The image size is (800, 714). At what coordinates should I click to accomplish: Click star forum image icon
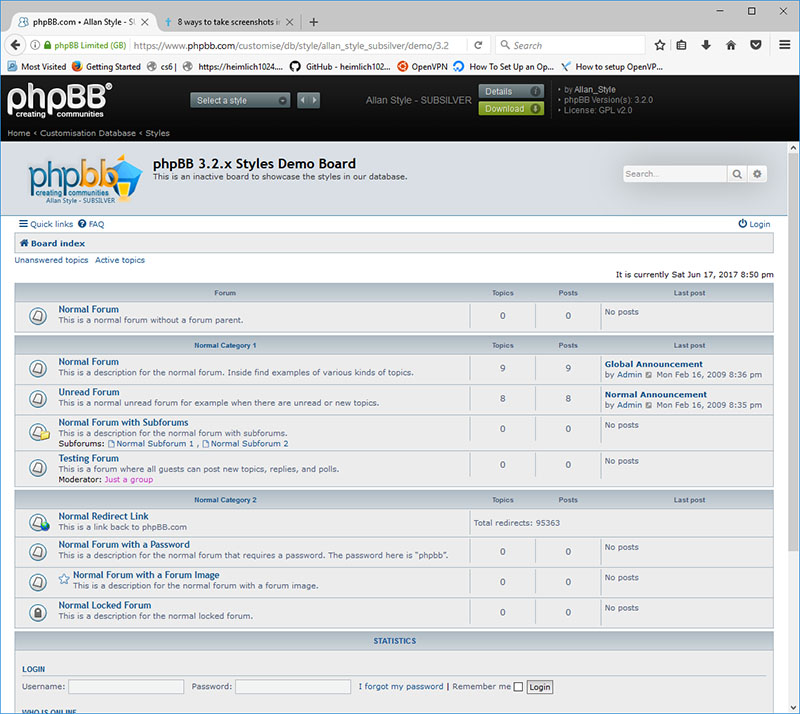click(64, 579)
